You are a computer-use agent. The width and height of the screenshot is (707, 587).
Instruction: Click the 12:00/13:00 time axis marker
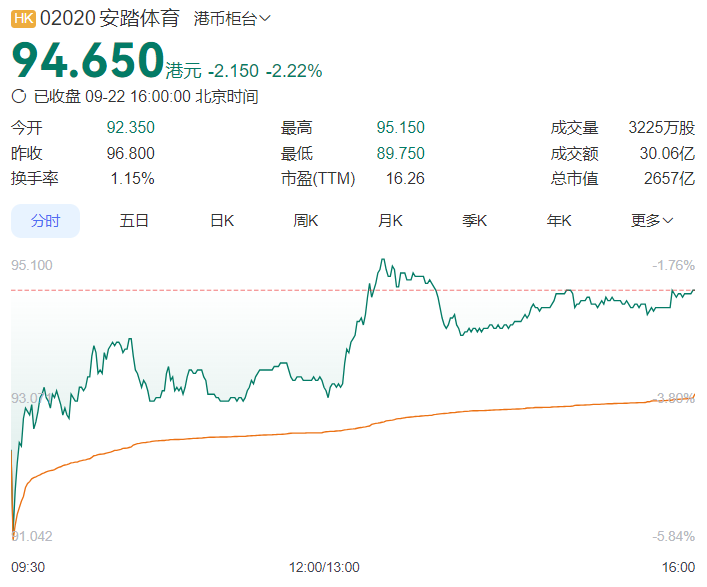(x=324, y=566)
